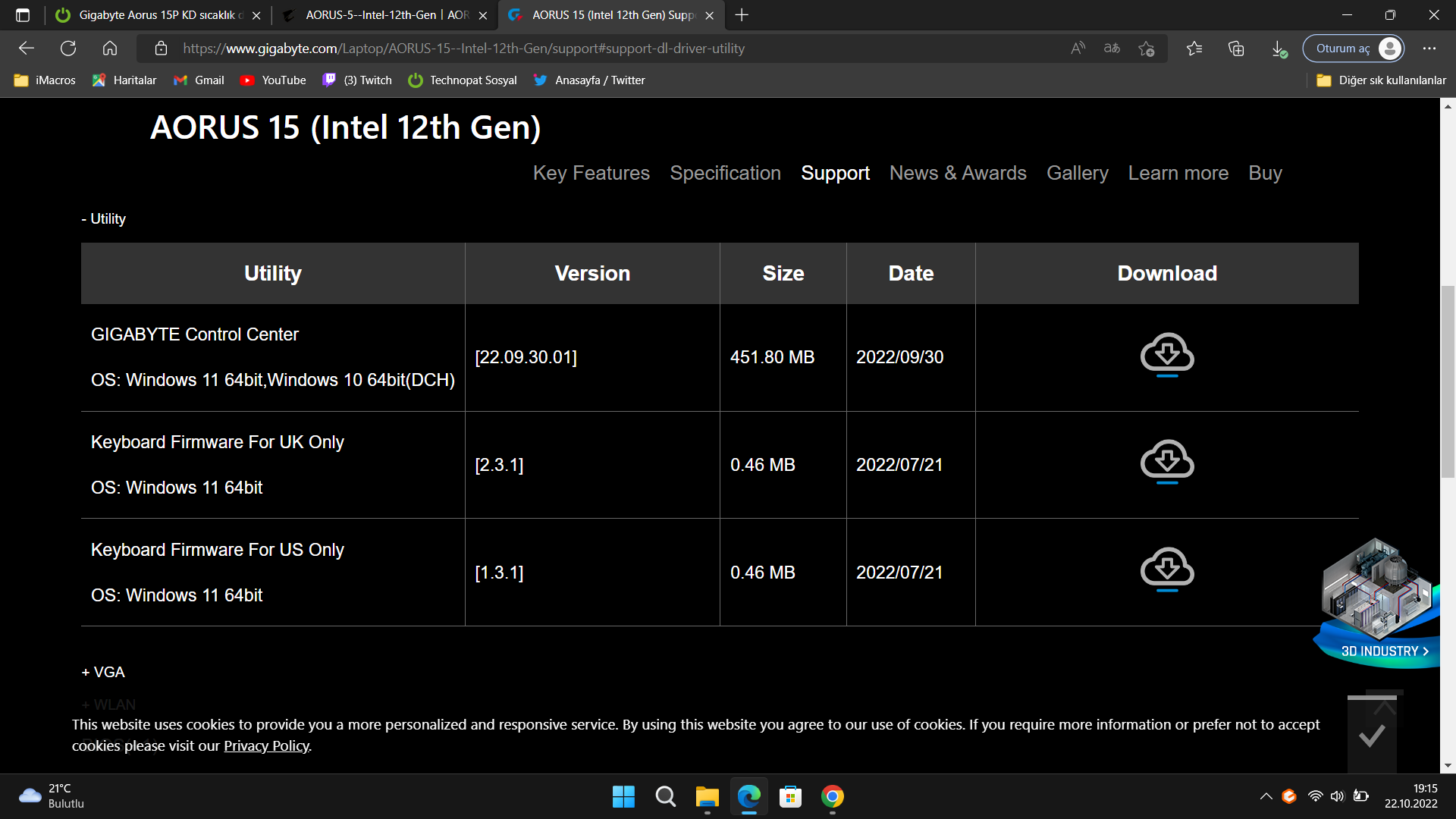This screenshot has width=1456, height=819.
Task: Open the Collections toolbar icon
Action: coord(1236,49)
